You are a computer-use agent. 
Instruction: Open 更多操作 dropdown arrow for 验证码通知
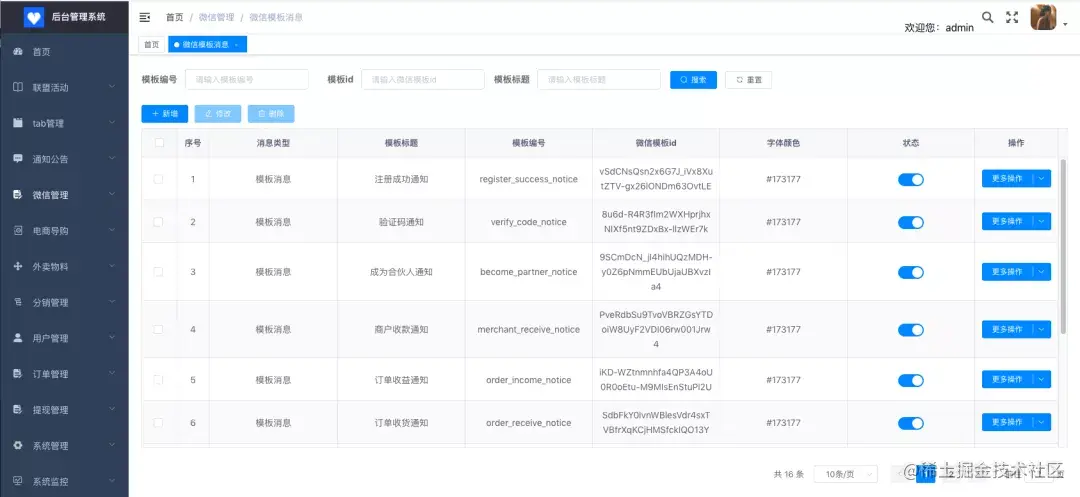tap(1042, 221)
